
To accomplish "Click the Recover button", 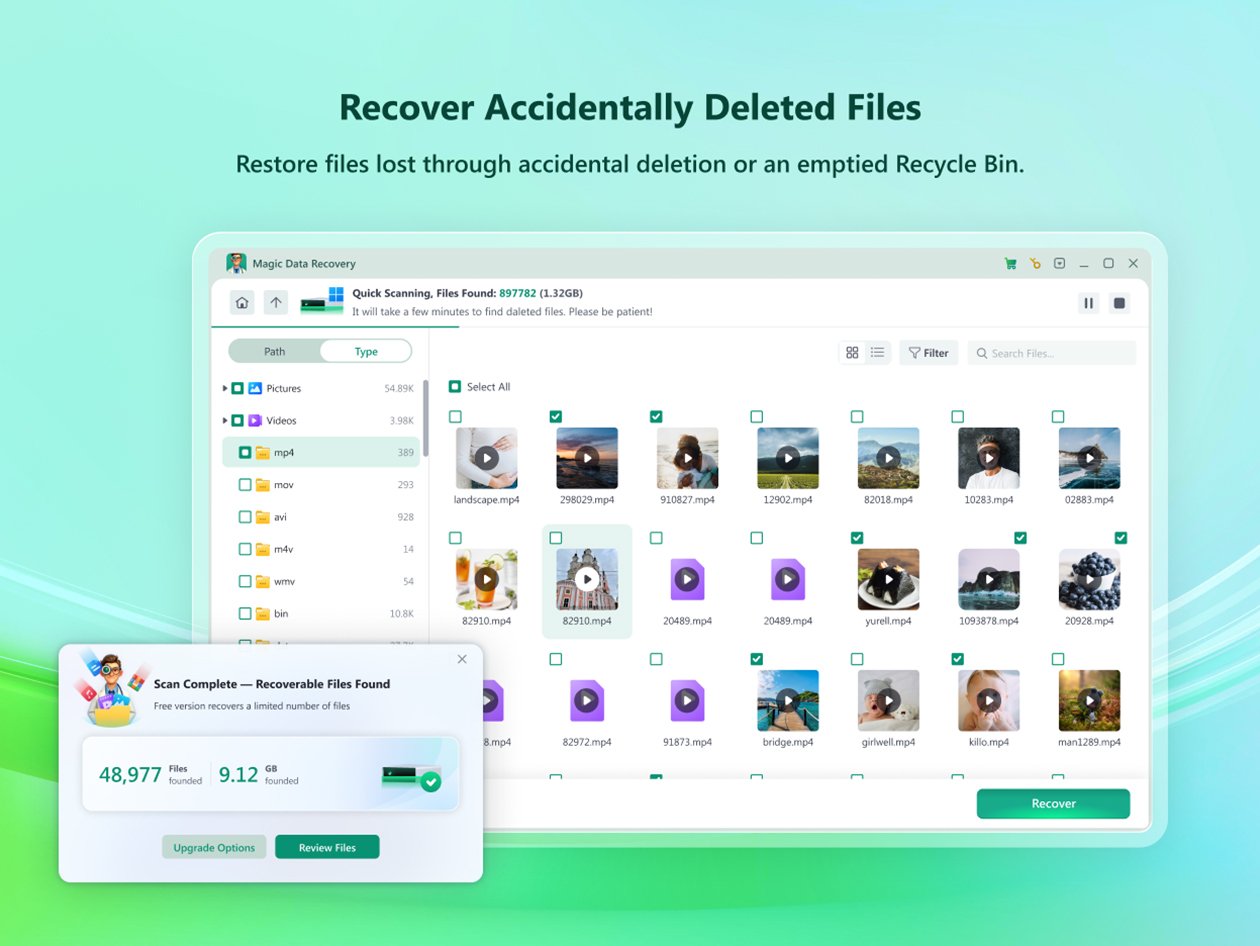I will pyautogui.click(x=1053, y=804).
